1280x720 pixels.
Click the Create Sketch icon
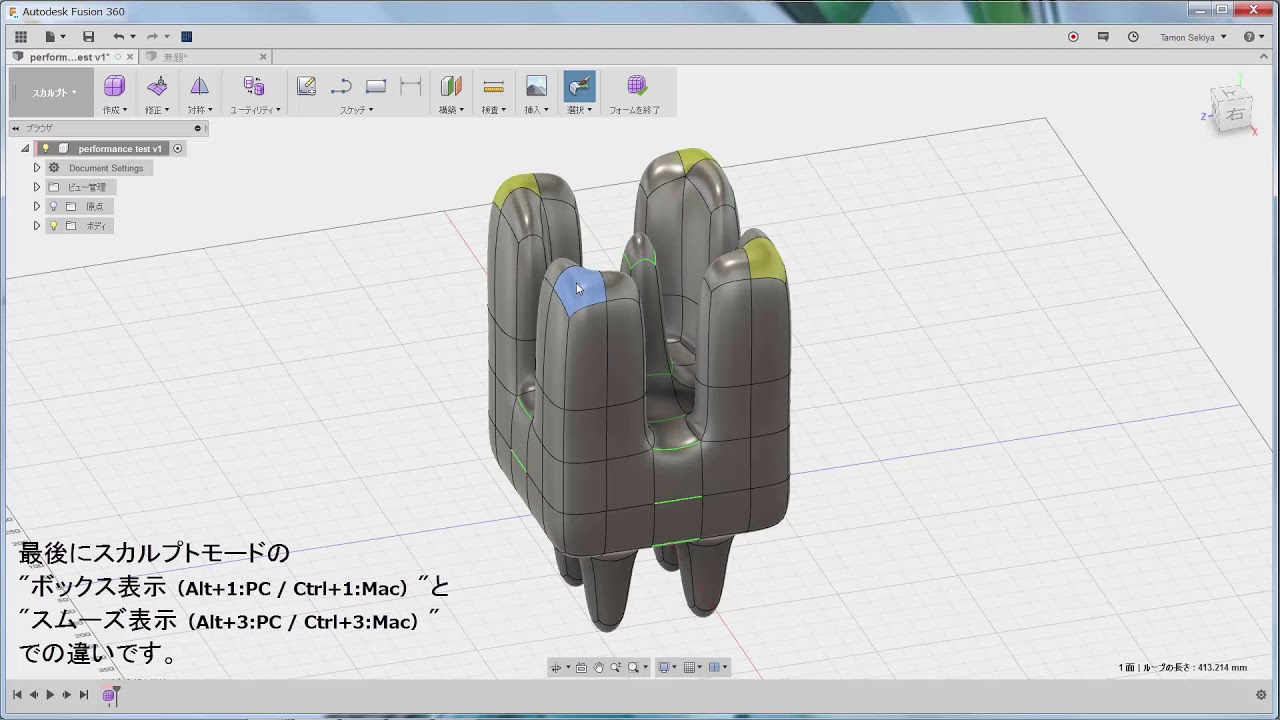pyautogui.click(x=306, y=86)
